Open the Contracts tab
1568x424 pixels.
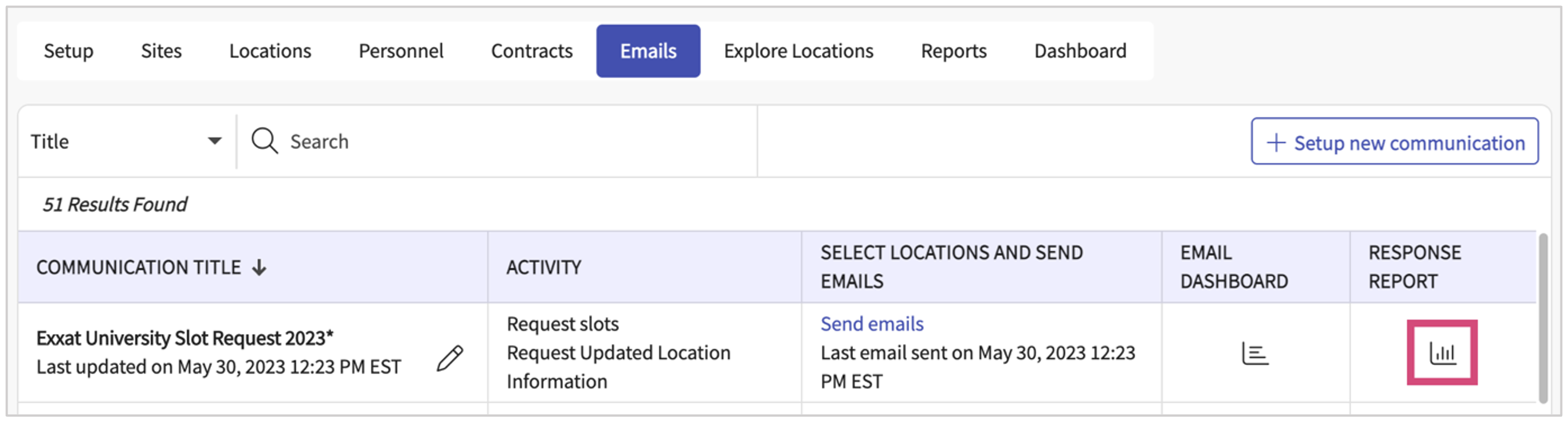click(x=531, y=51)
